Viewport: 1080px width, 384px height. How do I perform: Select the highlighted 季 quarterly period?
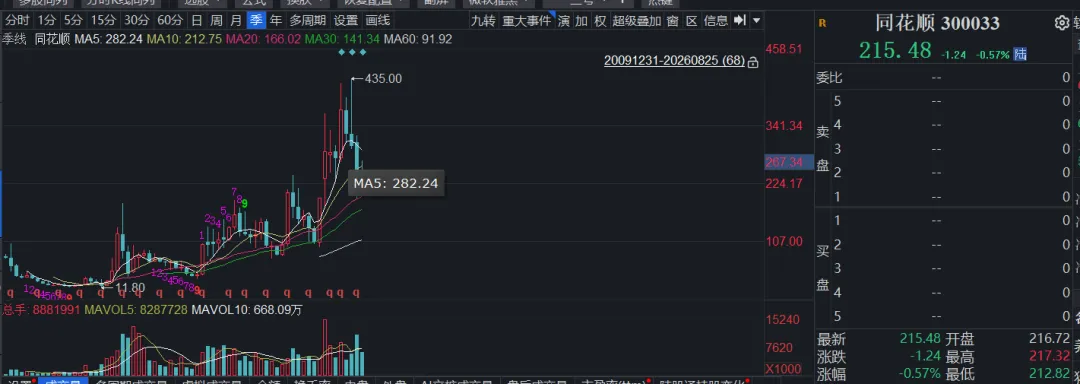click(256, 20)
